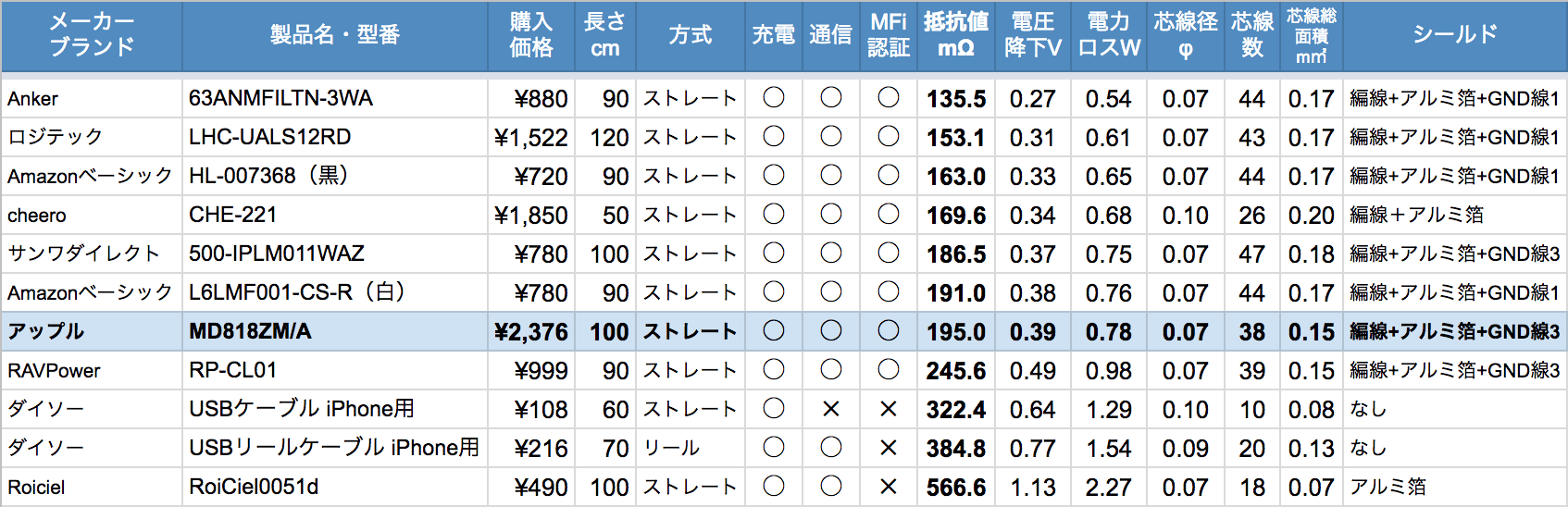
Task: Click model number 63ANMFILTN-3WA
Action: point(280,98)
